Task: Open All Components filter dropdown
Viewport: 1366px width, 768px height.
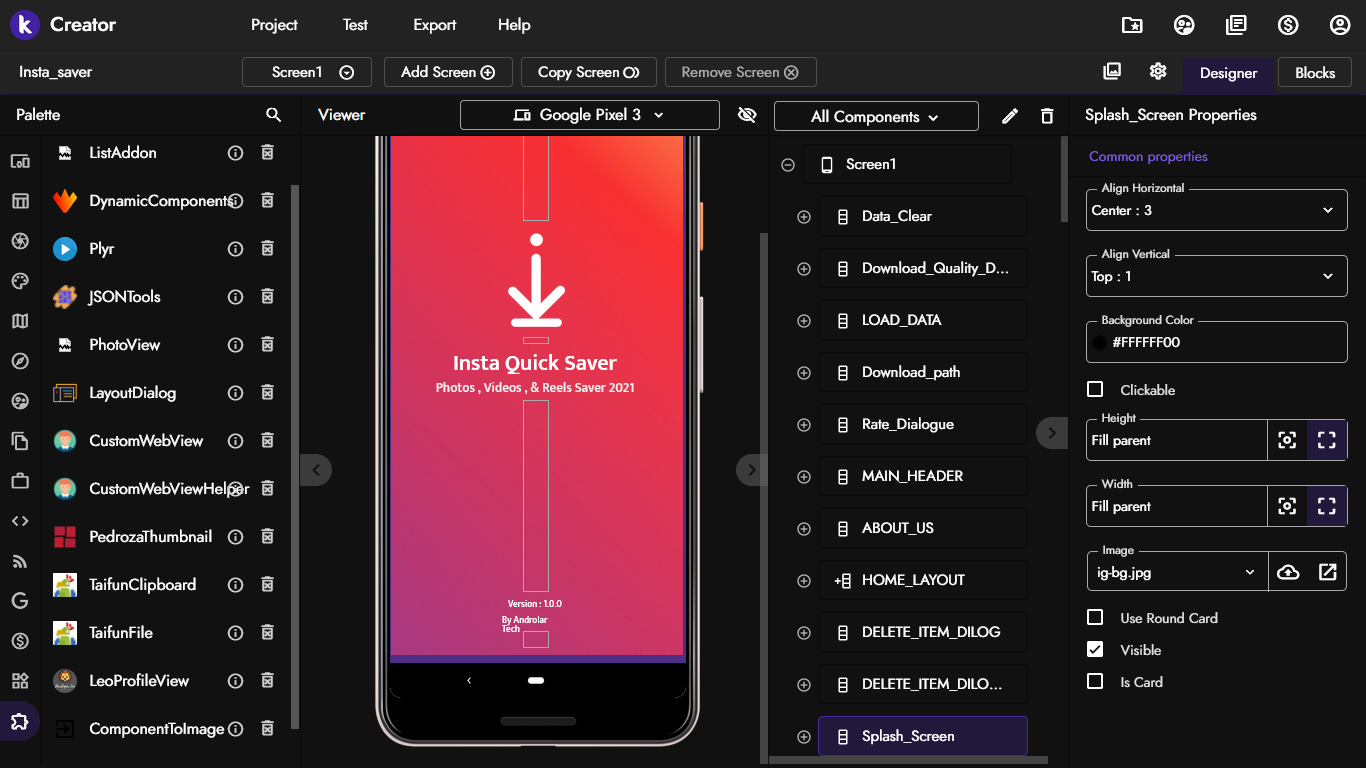Action: 876,116
